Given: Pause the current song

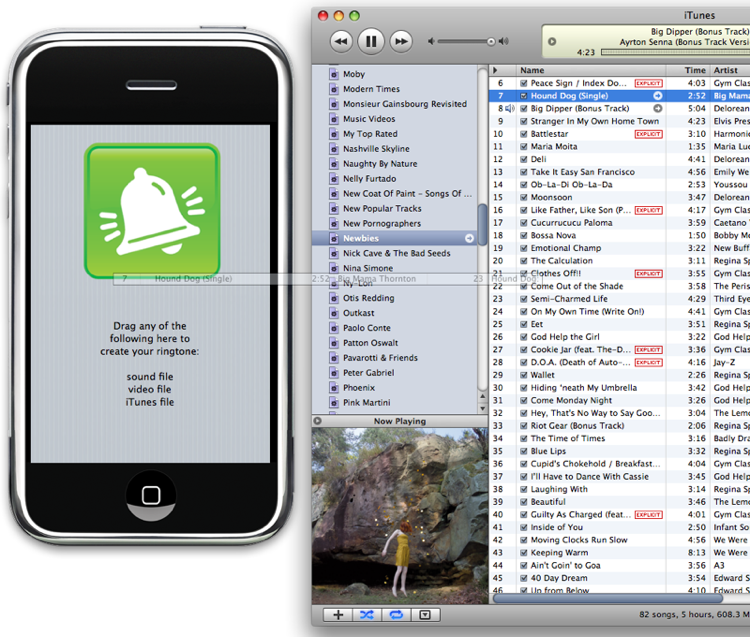Looking at the screenshot, I should (371, 42).
